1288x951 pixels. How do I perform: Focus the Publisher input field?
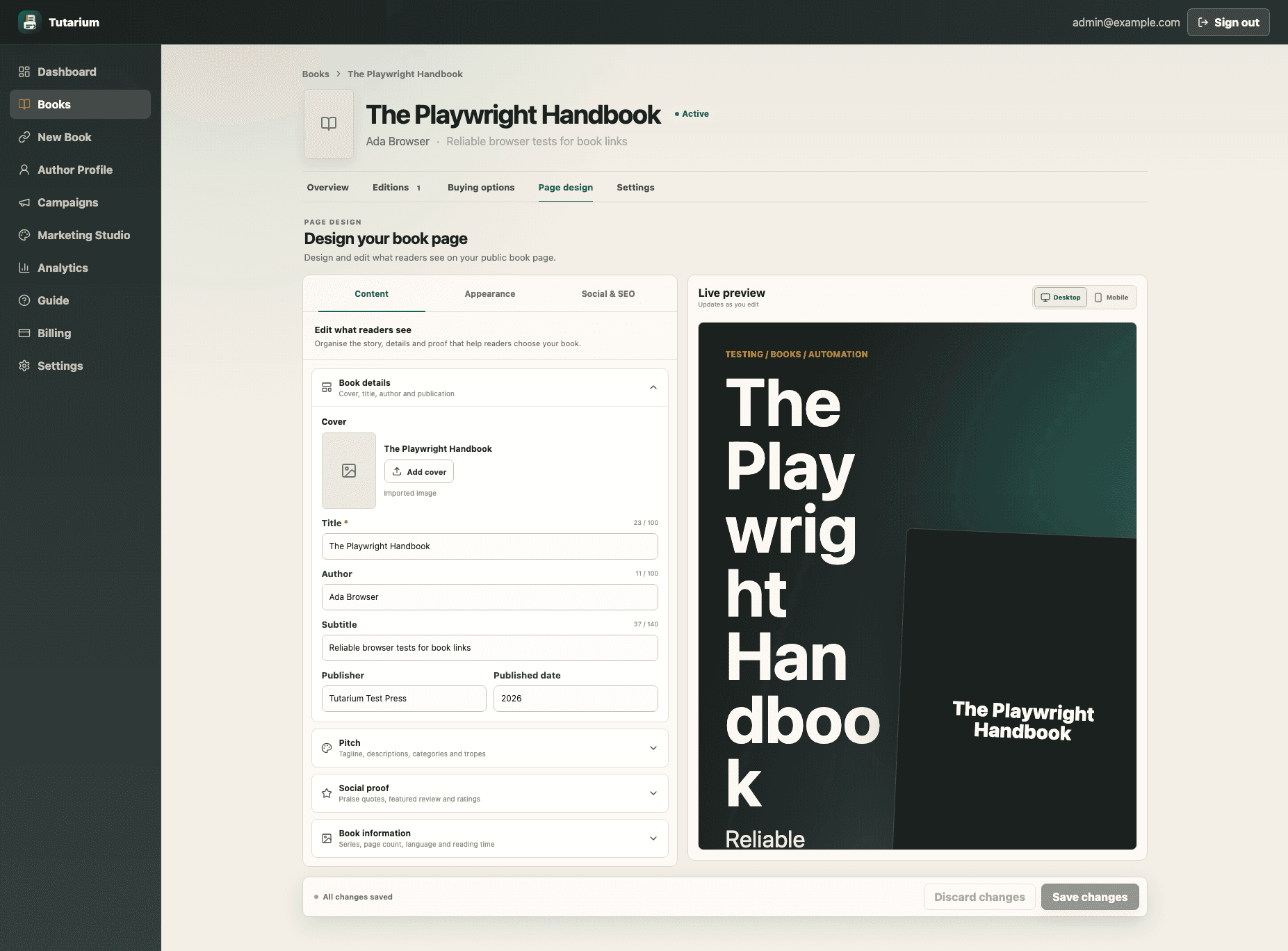coord(404,699)
